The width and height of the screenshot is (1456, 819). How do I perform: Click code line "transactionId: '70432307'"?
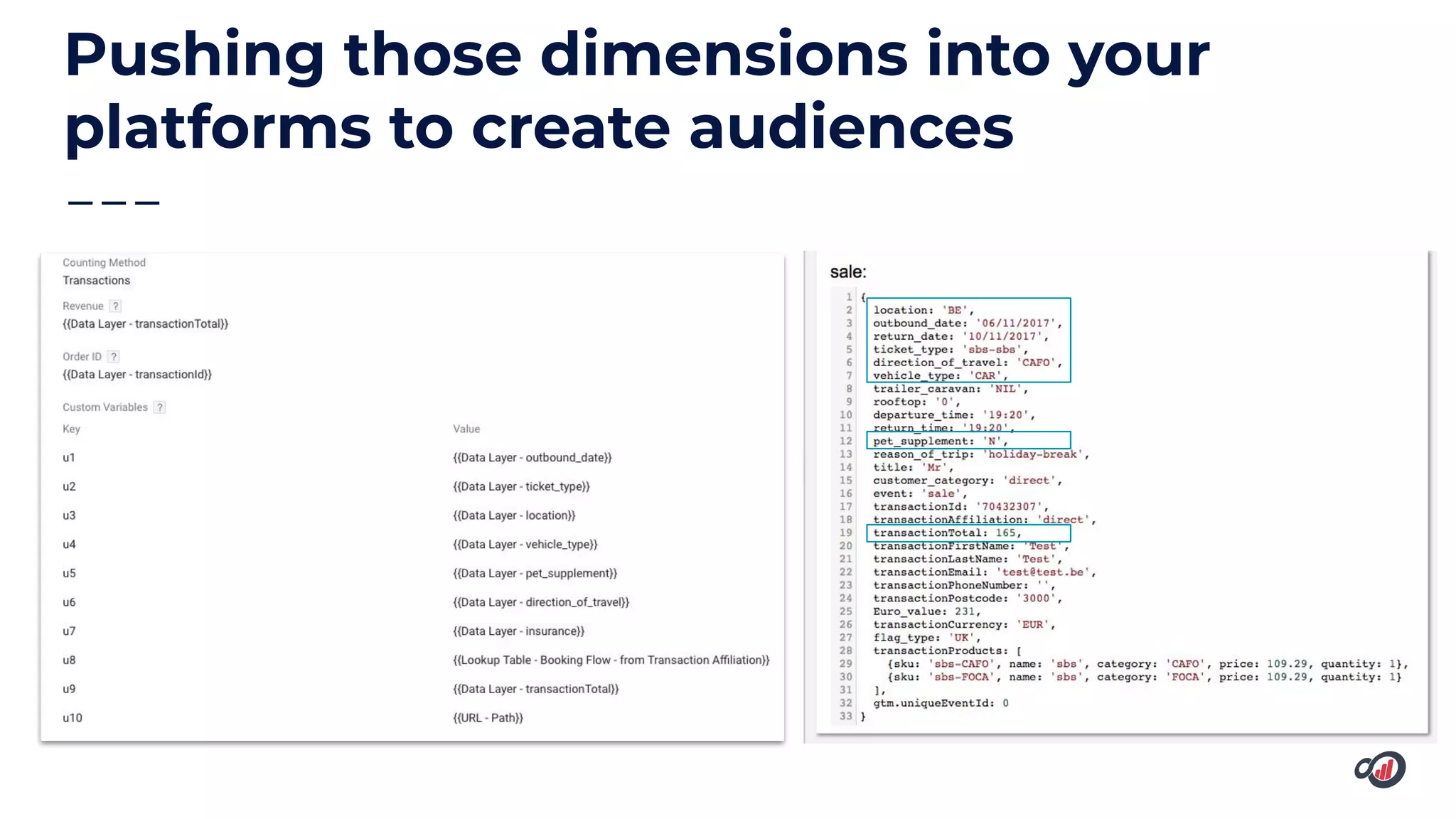960,507
